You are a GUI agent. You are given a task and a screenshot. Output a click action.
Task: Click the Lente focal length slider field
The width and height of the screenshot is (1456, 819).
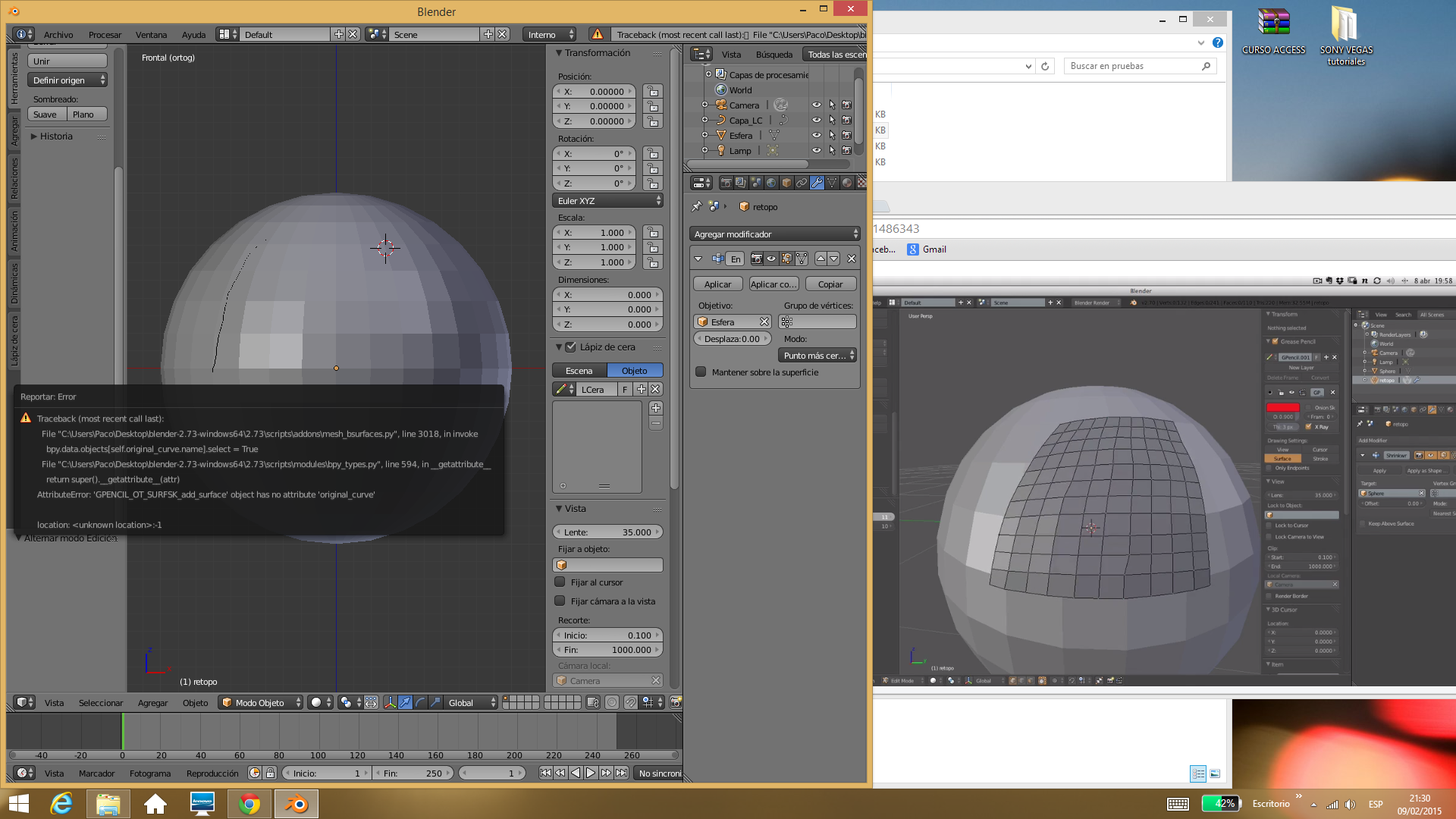(x=607, y=532)
